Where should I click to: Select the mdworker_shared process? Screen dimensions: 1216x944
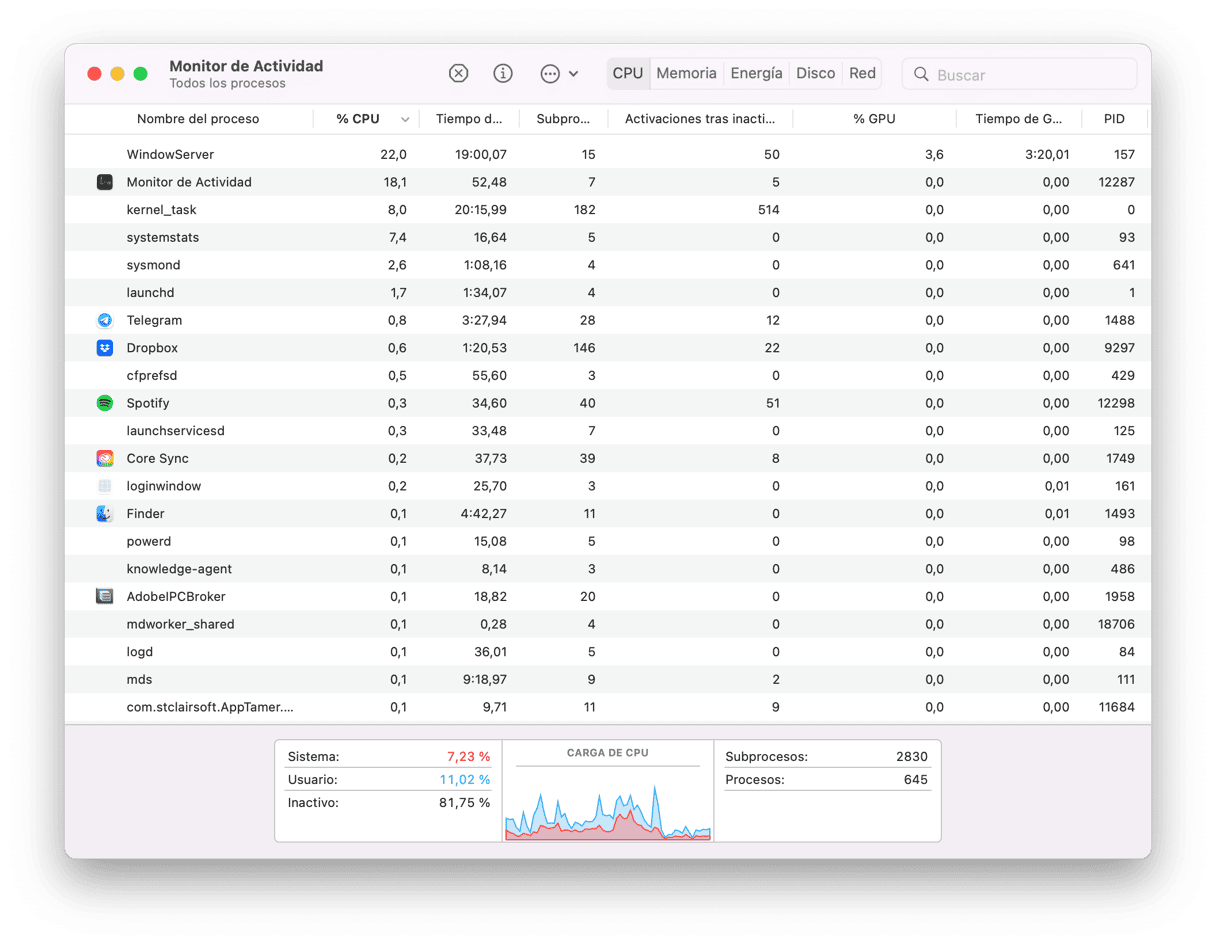point(180,624)
